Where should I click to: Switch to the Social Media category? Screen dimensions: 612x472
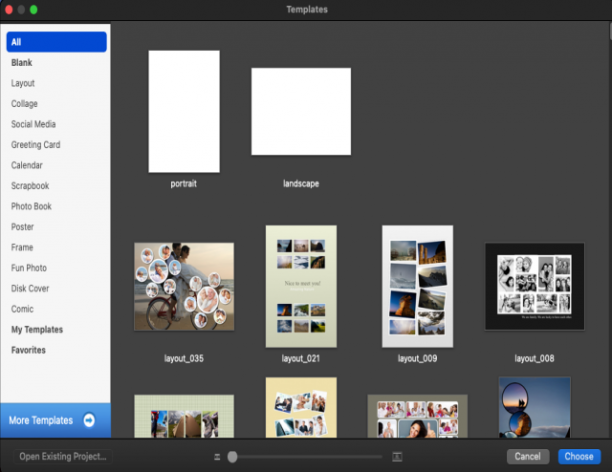(x=33, y=124)
